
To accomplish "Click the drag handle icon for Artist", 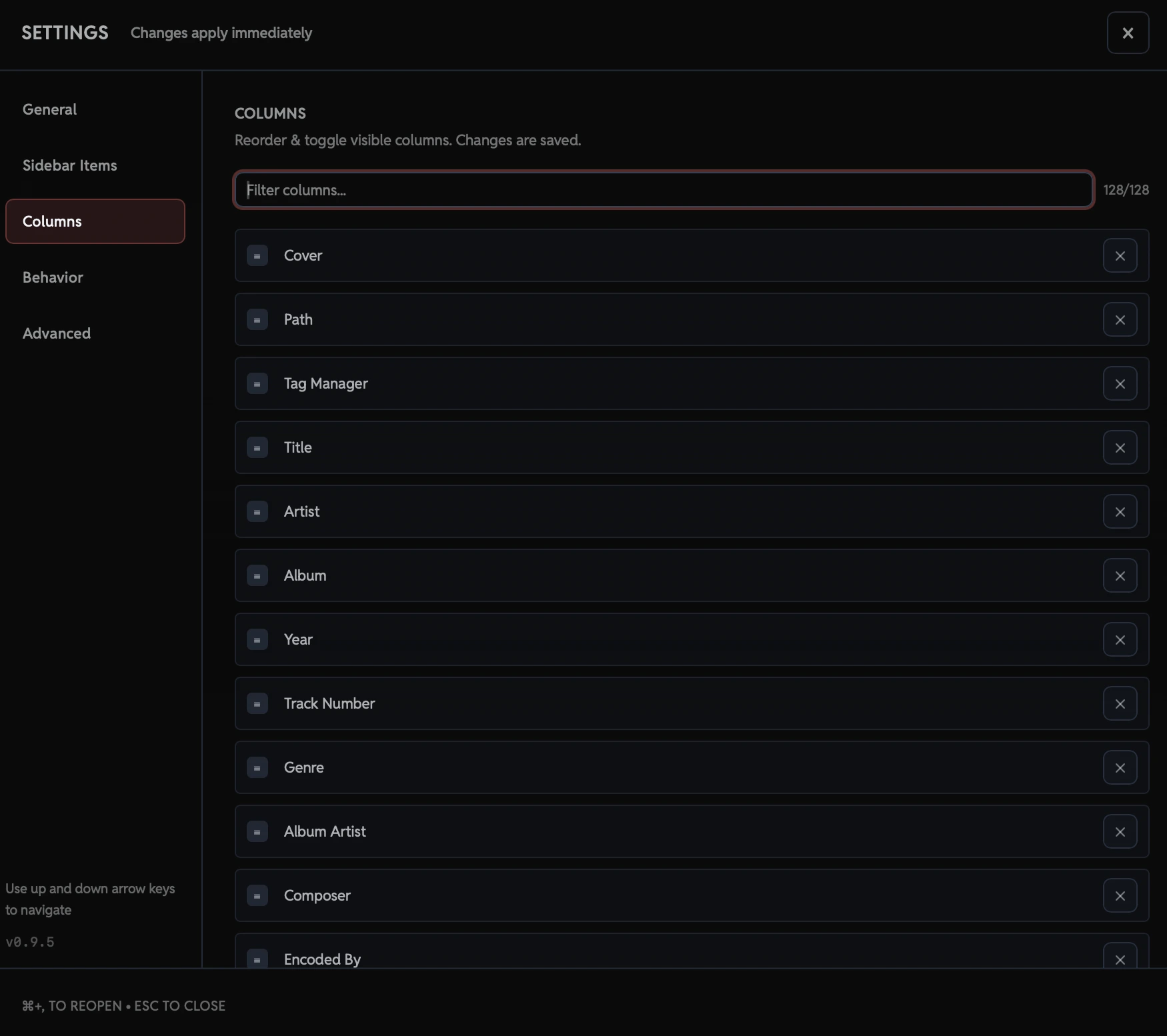I will click(257, 511).
